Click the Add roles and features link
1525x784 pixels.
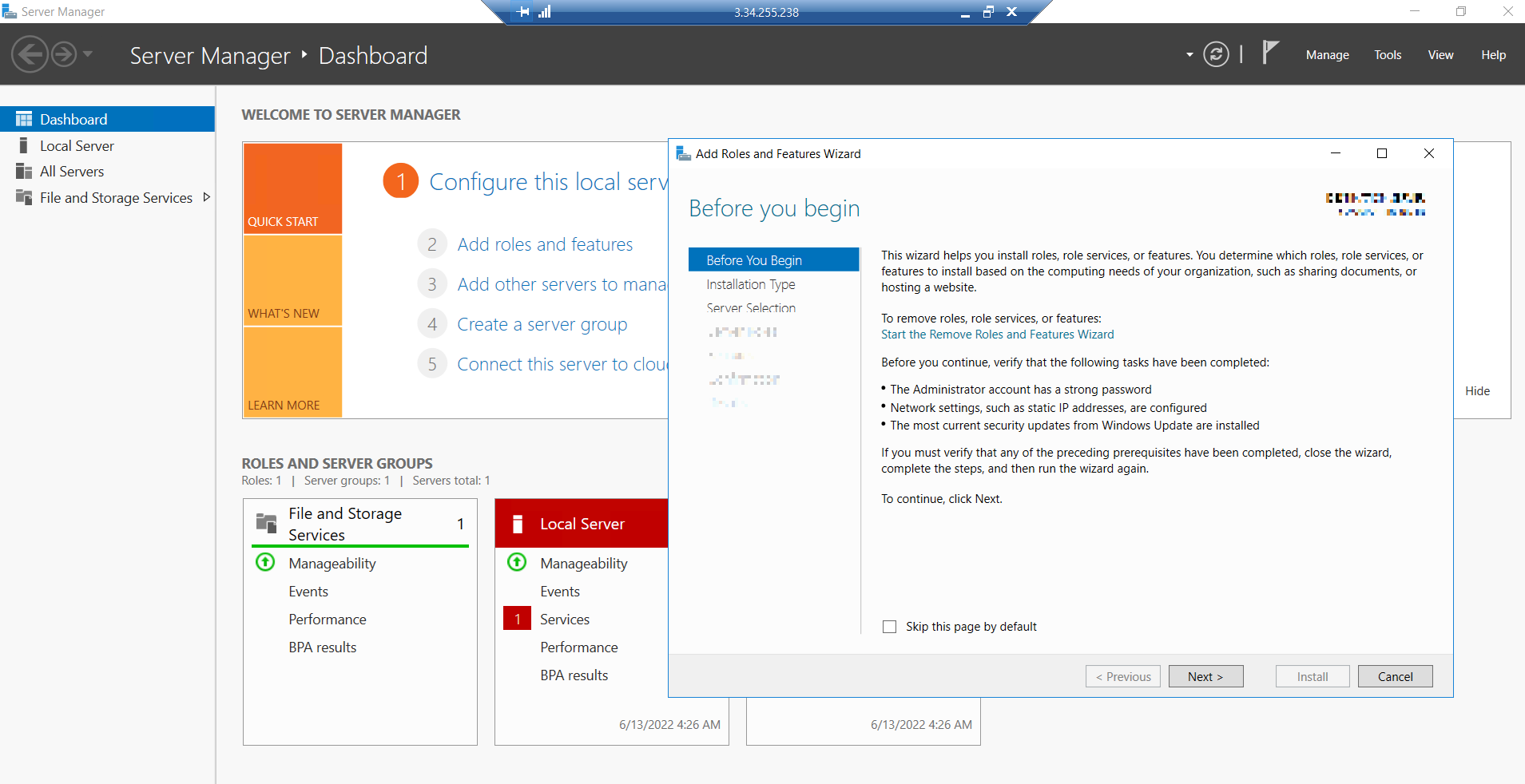tap(545, 244)
